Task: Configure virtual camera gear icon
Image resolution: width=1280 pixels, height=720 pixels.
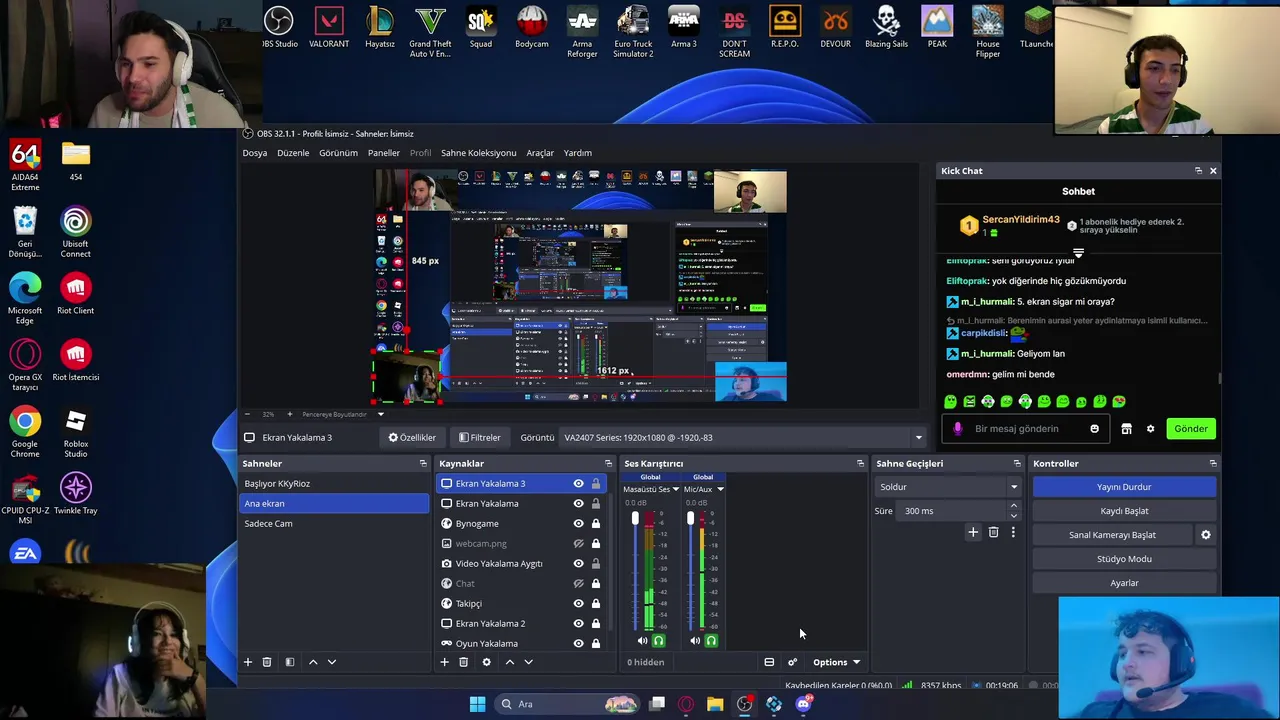Action: click(1206, 535)
